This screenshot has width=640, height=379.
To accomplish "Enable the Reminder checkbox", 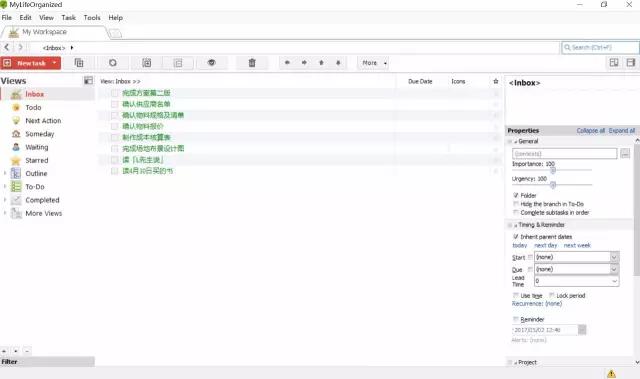I will pyautogui.click(x=516, y=319).
